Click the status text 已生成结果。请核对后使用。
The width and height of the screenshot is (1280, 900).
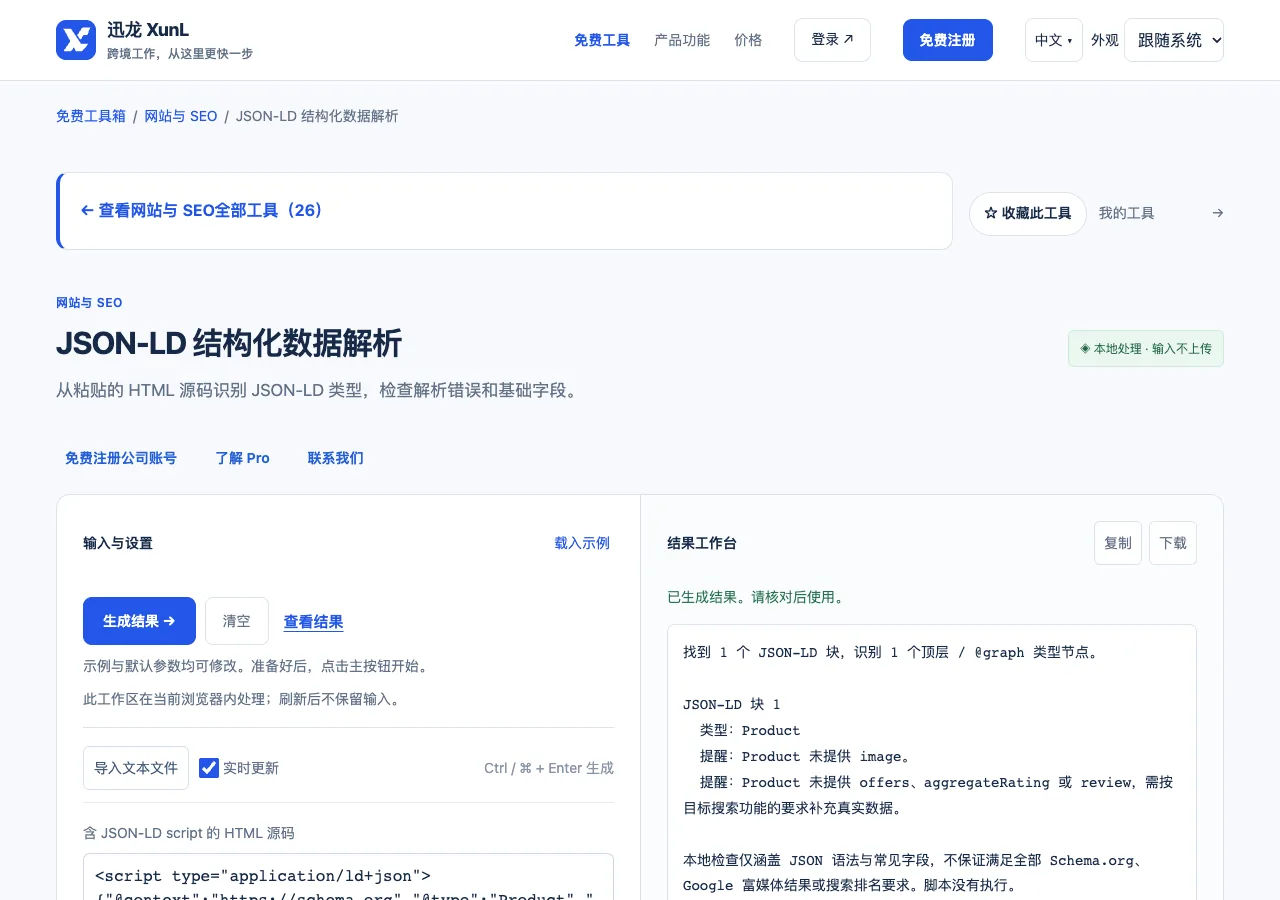[757, 597]
